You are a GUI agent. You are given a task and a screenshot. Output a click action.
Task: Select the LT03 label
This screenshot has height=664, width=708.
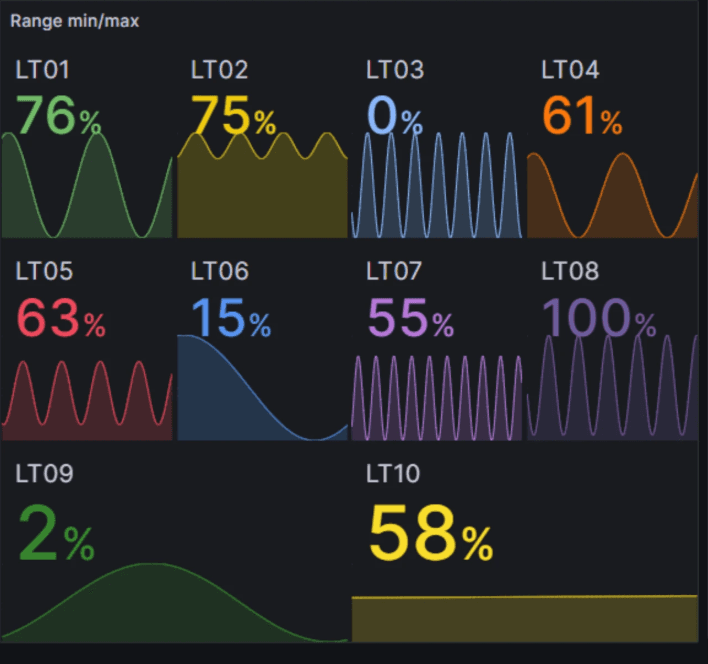395,70
